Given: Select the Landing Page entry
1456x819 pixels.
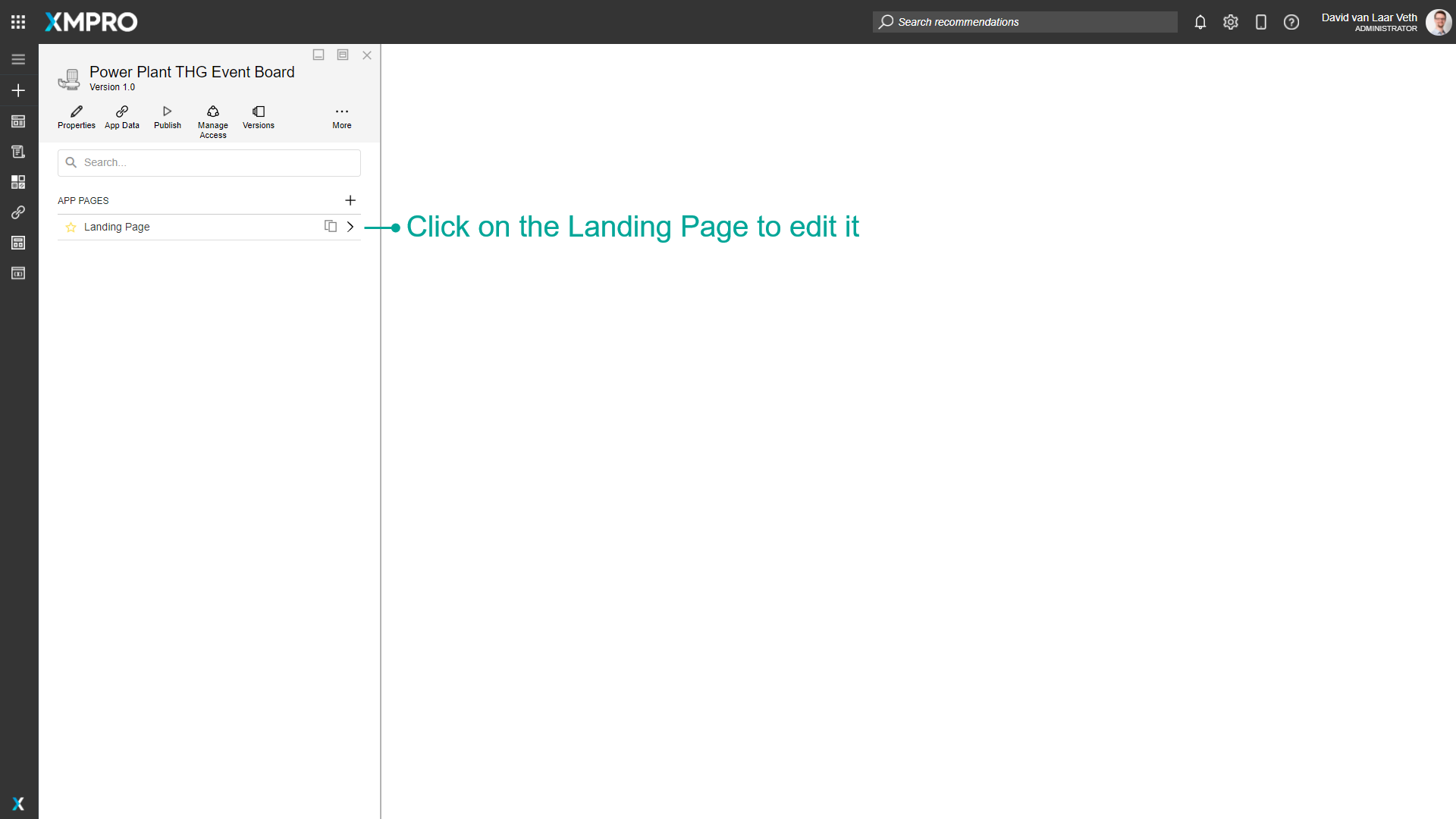Looking at the screenshot, I should (117, 227).
